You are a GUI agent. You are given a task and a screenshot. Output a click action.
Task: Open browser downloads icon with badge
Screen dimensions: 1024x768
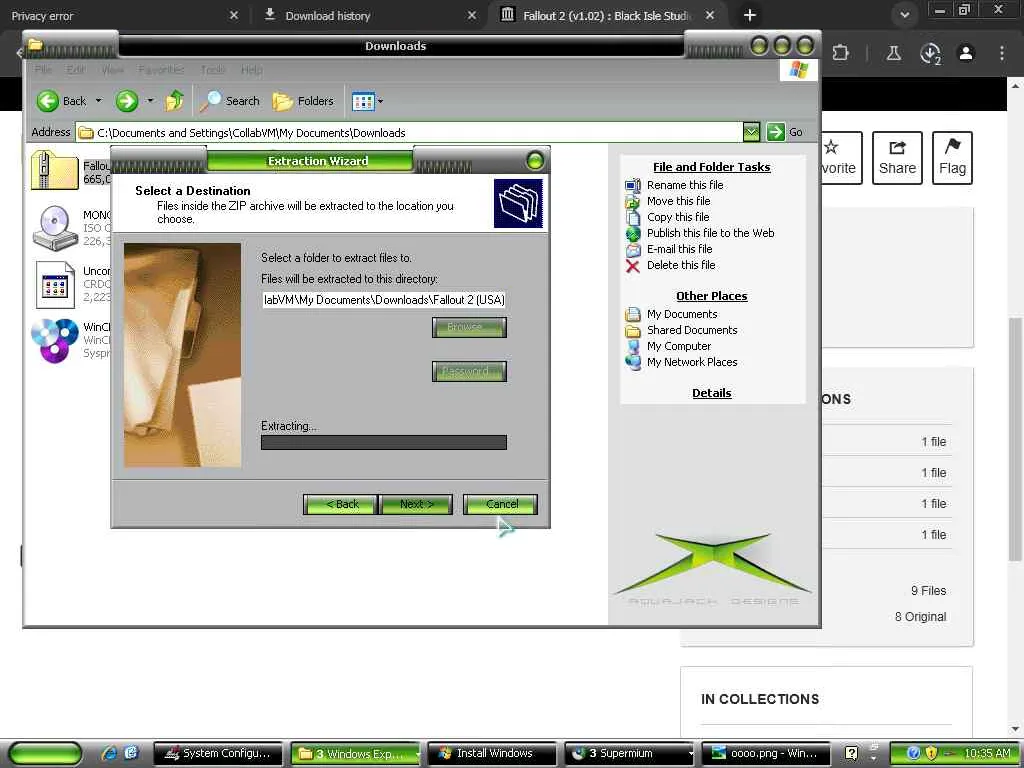click(930, 53)
